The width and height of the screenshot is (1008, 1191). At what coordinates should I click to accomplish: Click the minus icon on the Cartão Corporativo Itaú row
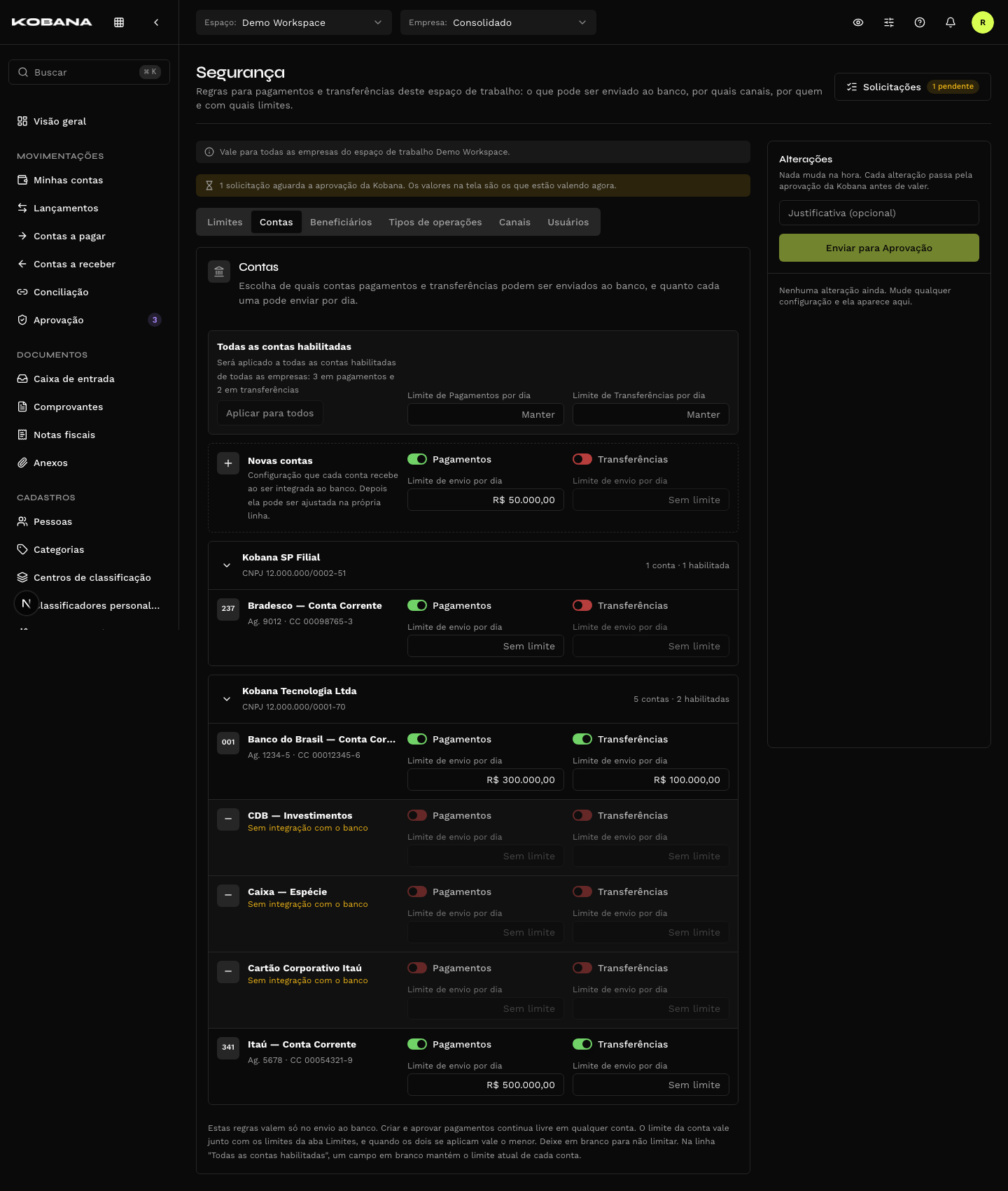point(228,972)
